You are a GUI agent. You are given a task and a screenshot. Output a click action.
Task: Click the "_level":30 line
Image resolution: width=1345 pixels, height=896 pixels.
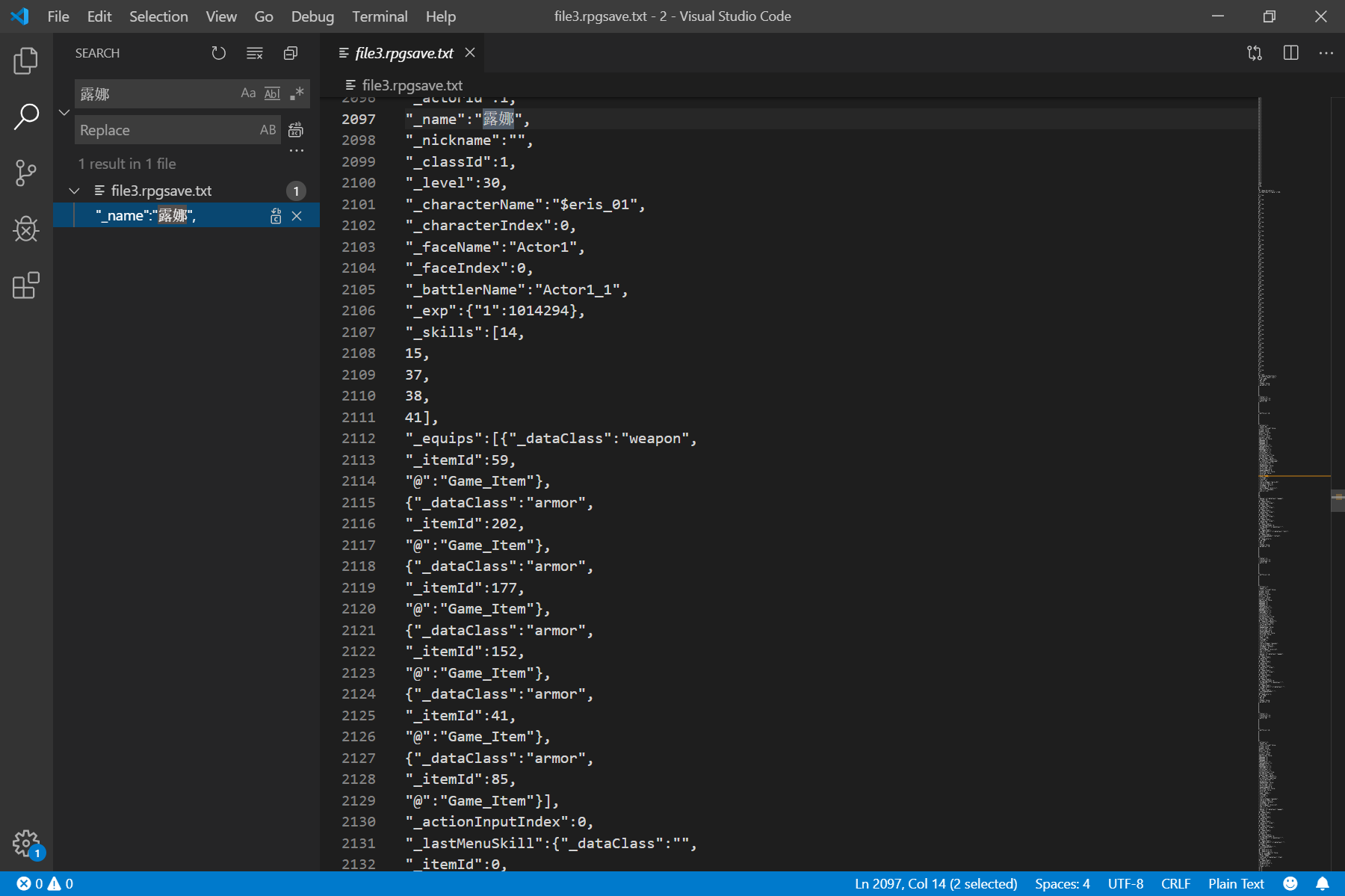click(x=456, y=183)
